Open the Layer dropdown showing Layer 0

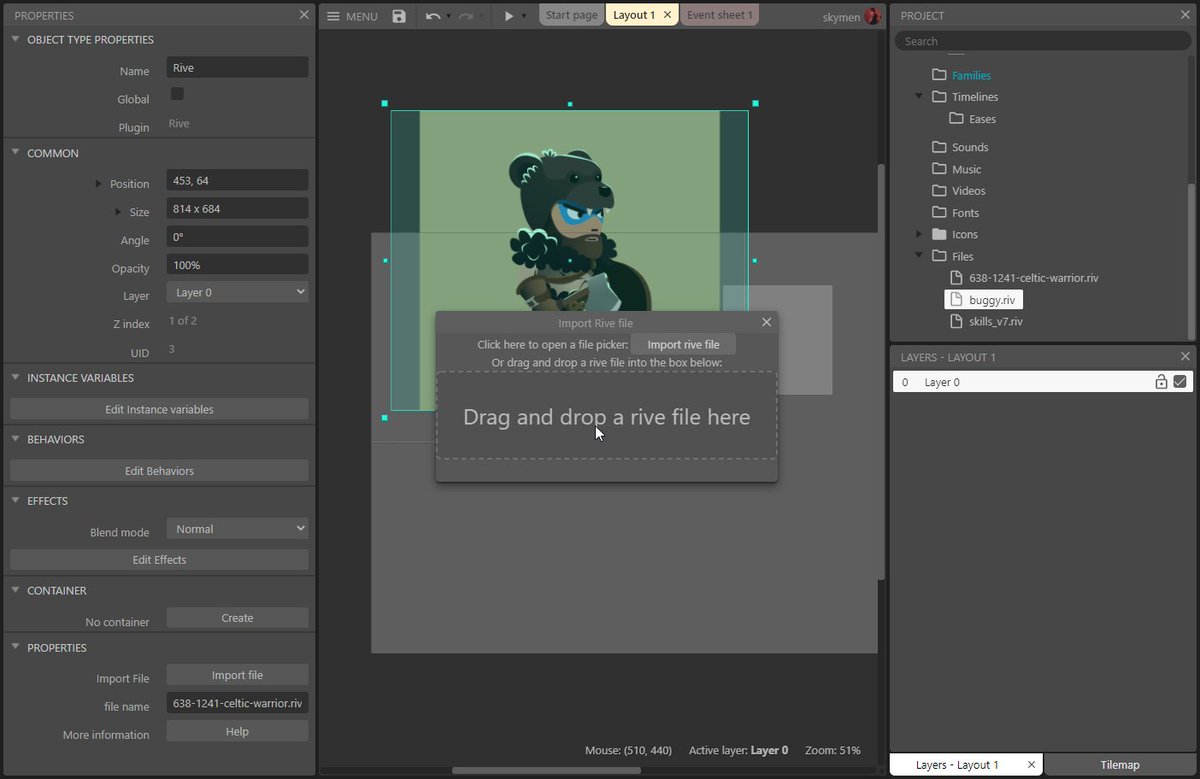[237, 293]
